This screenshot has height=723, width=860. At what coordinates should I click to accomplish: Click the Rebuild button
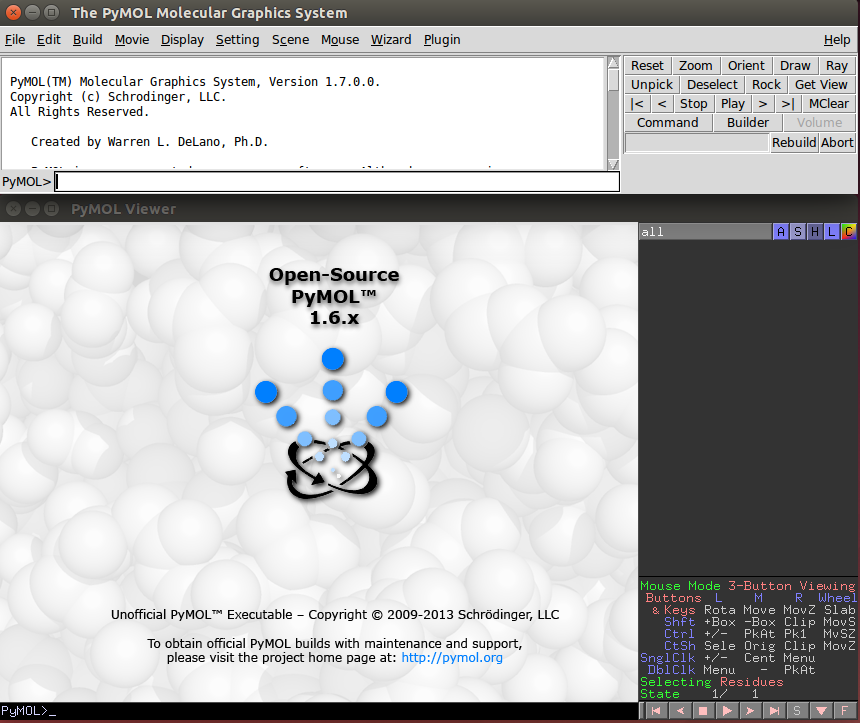coord(794,143)
